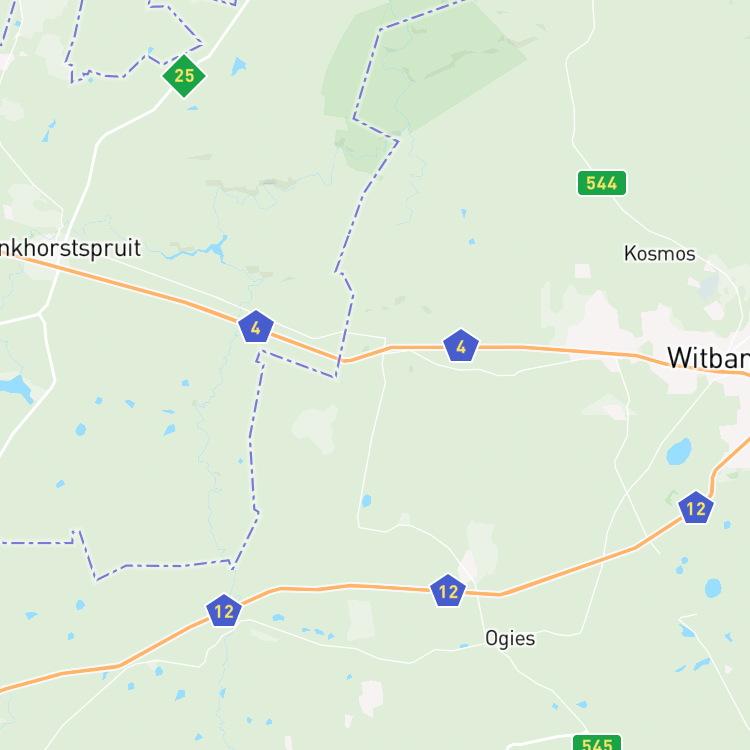Click the oval lake just south of Witbank
Image resolution: width=750 pixels, height=750 pixels.
click(x=679, y=452)
